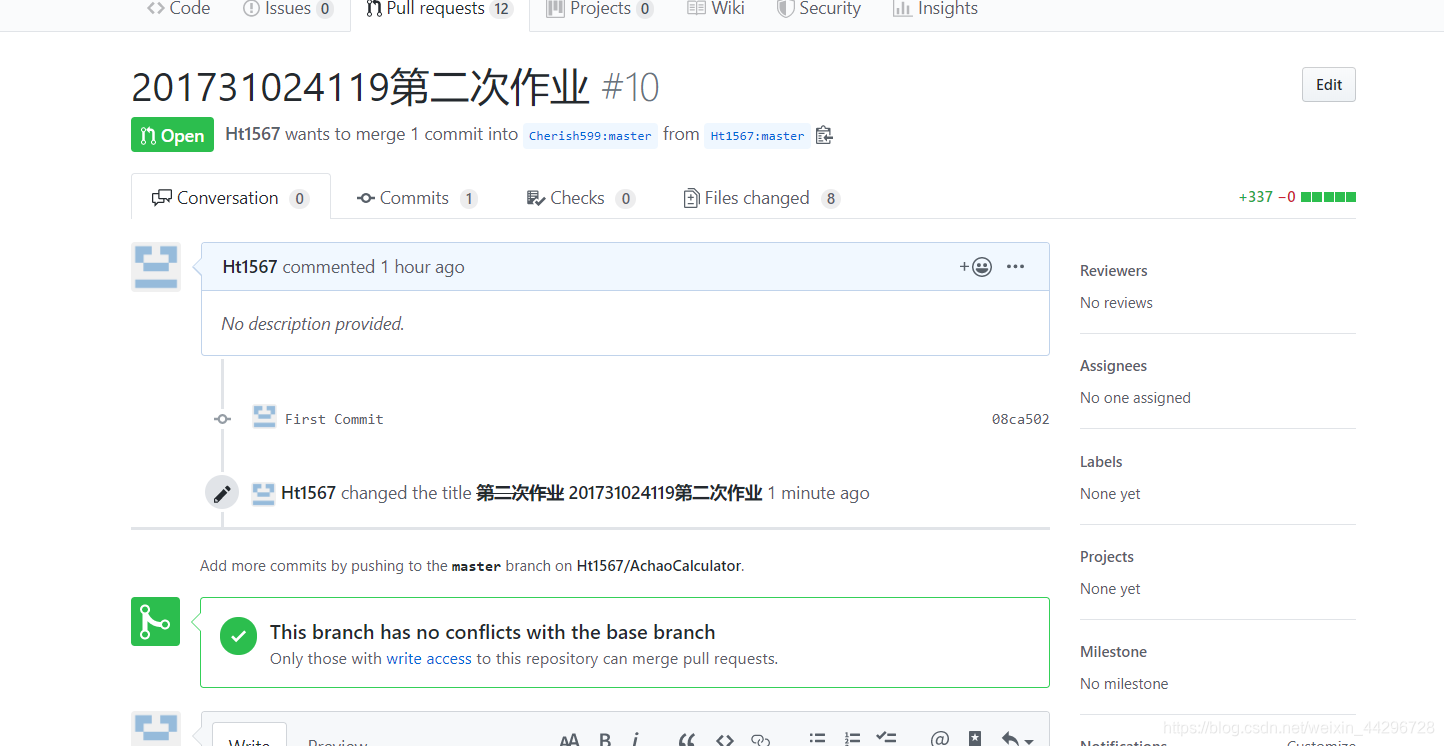1444x746 pixels.
Task: Copy the Ht1567:master branch name
Action: (x=824, y=134)
